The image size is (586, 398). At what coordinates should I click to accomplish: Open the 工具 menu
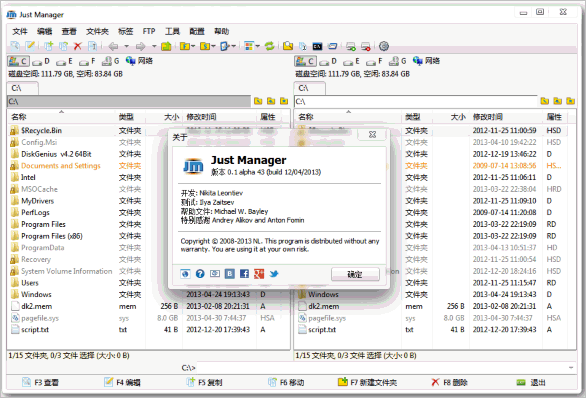tap(172, 31)
